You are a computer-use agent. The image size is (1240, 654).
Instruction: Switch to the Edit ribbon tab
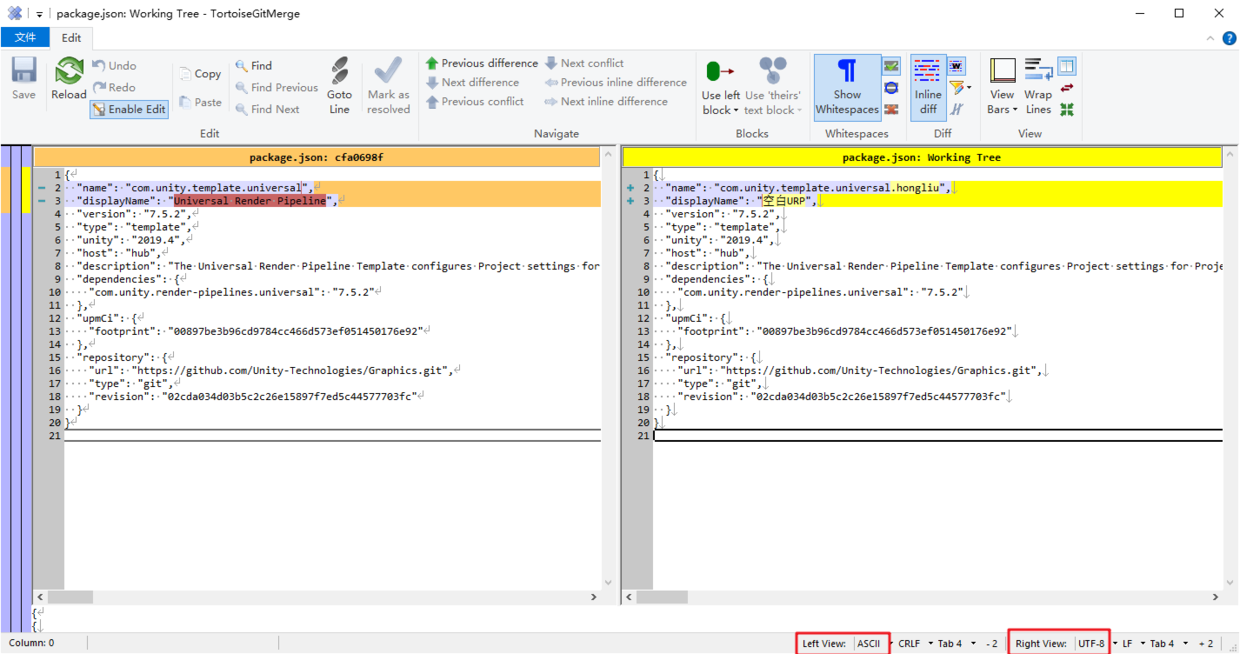click(72, 38)
